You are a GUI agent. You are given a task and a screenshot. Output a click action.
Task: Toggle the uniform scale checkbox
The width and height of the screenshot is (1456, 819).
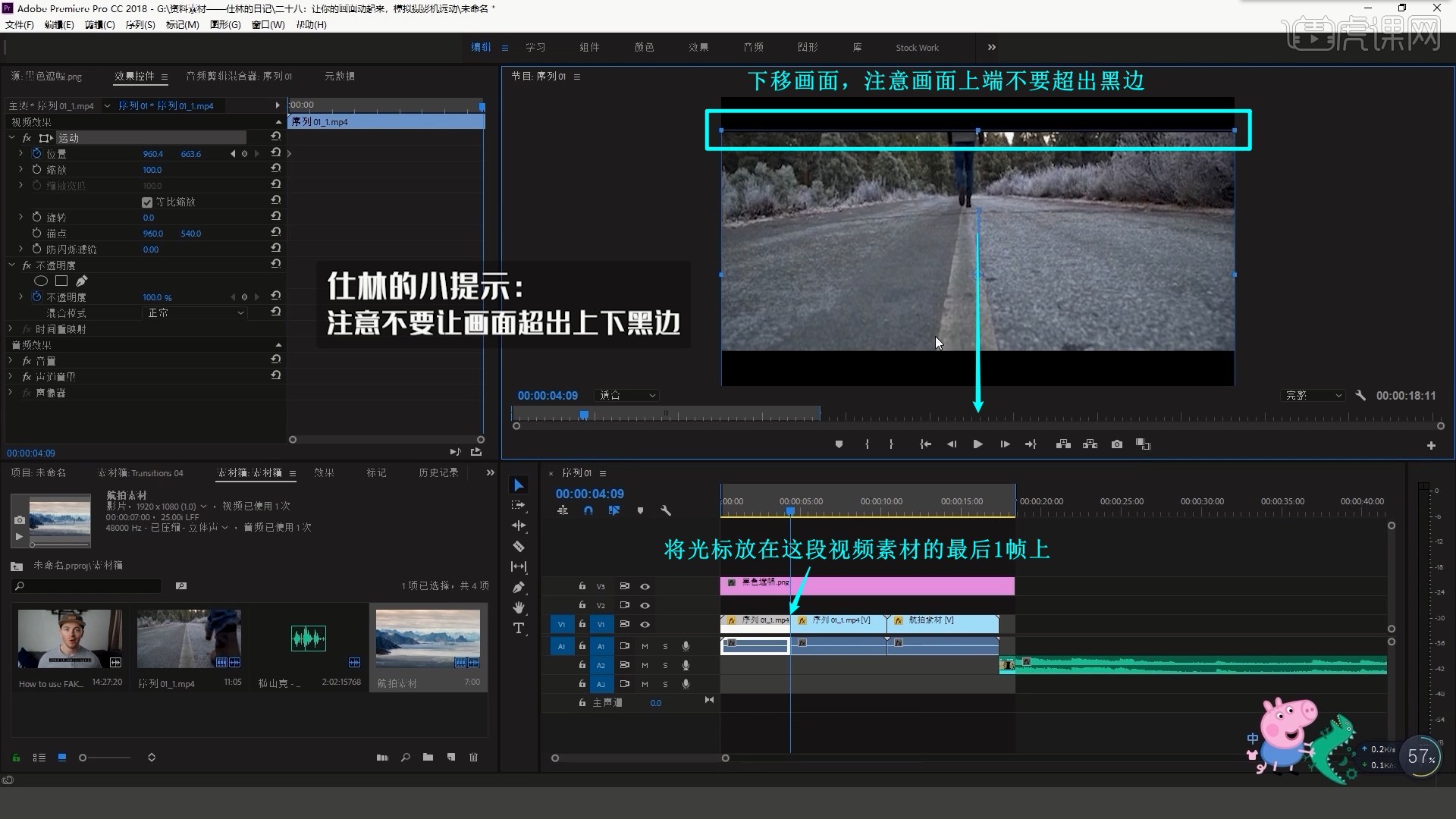click(x=147, y=202)
